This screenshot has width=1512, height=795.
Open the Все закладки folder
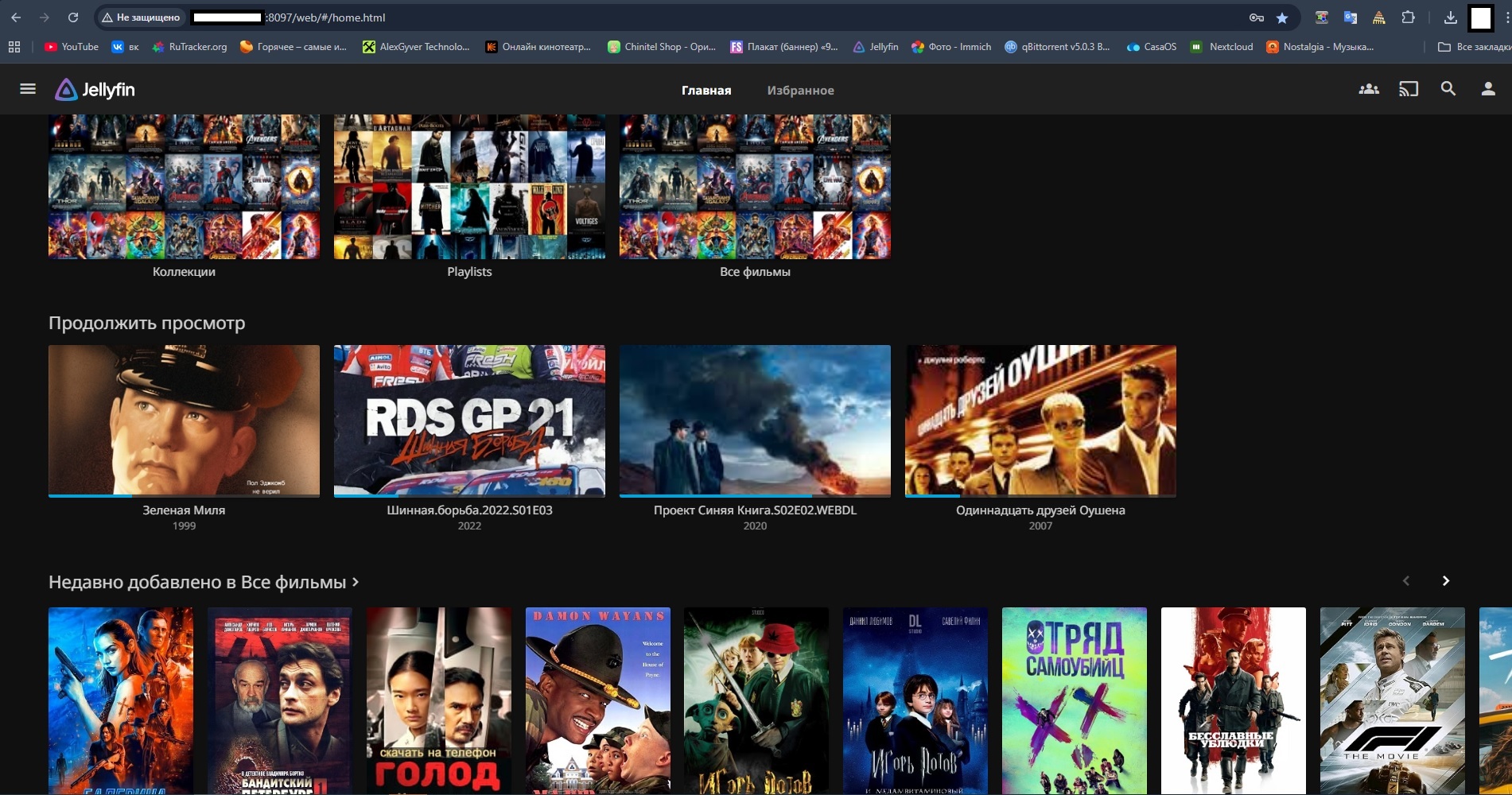tap(1475, 47)
